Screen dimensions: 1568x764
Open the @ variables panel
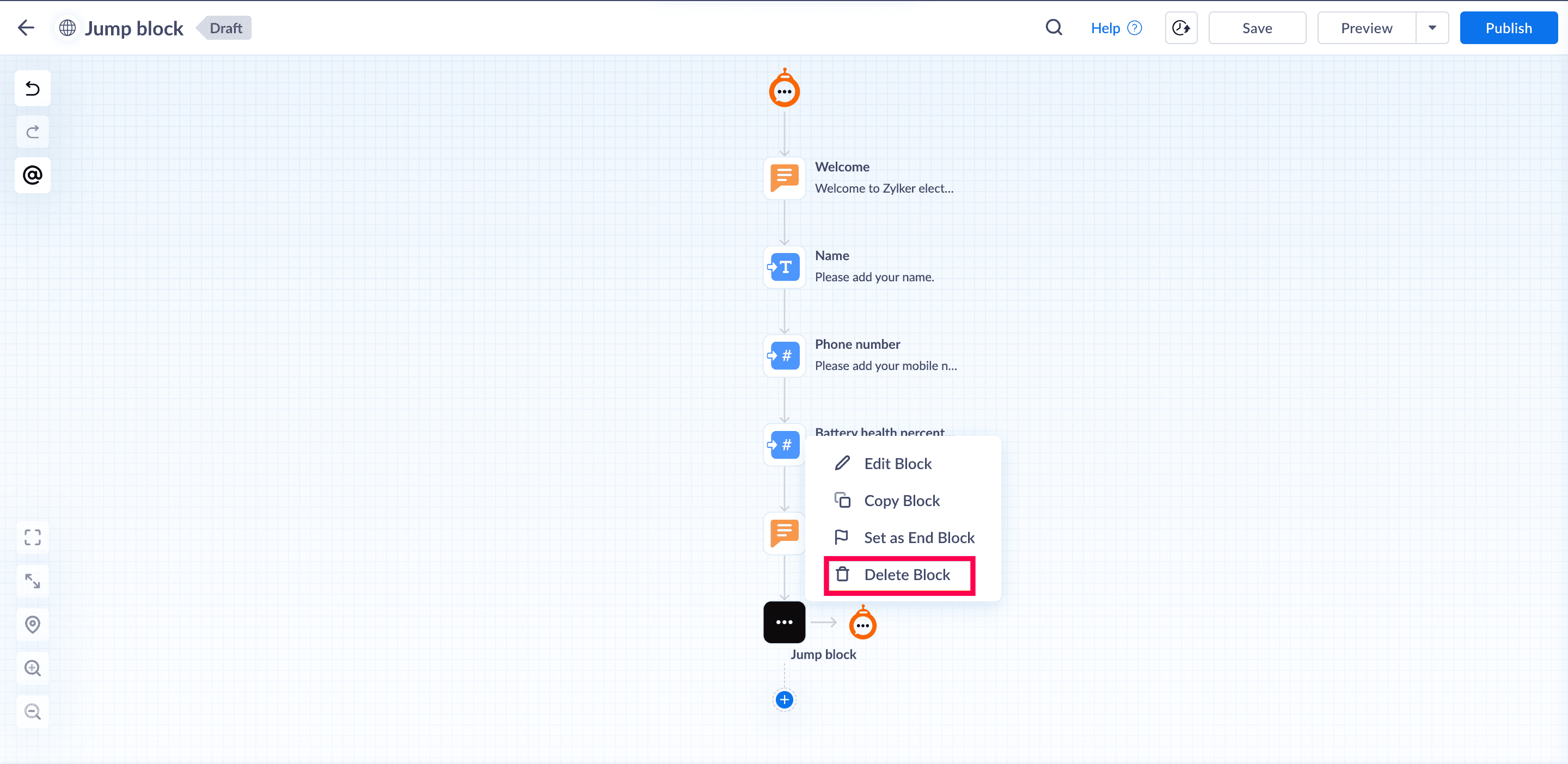[32, 175]
